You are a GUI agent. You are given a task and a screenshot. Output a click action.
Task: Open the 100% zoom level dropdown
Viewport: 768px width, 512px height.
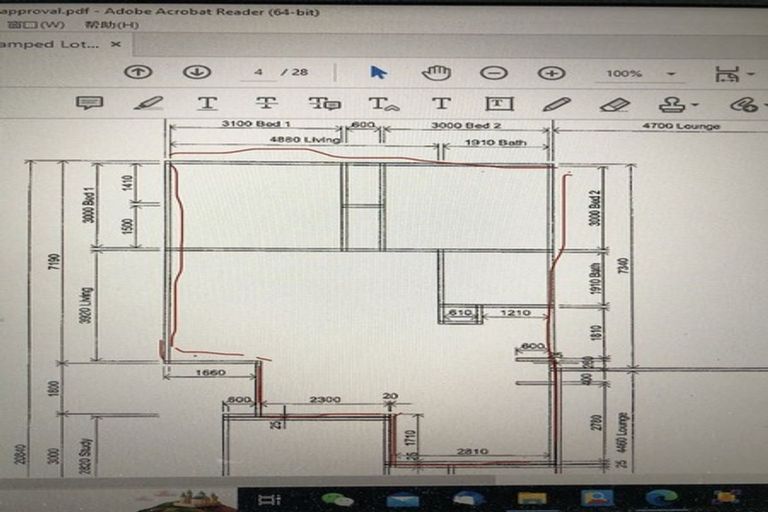click(670, 73)
